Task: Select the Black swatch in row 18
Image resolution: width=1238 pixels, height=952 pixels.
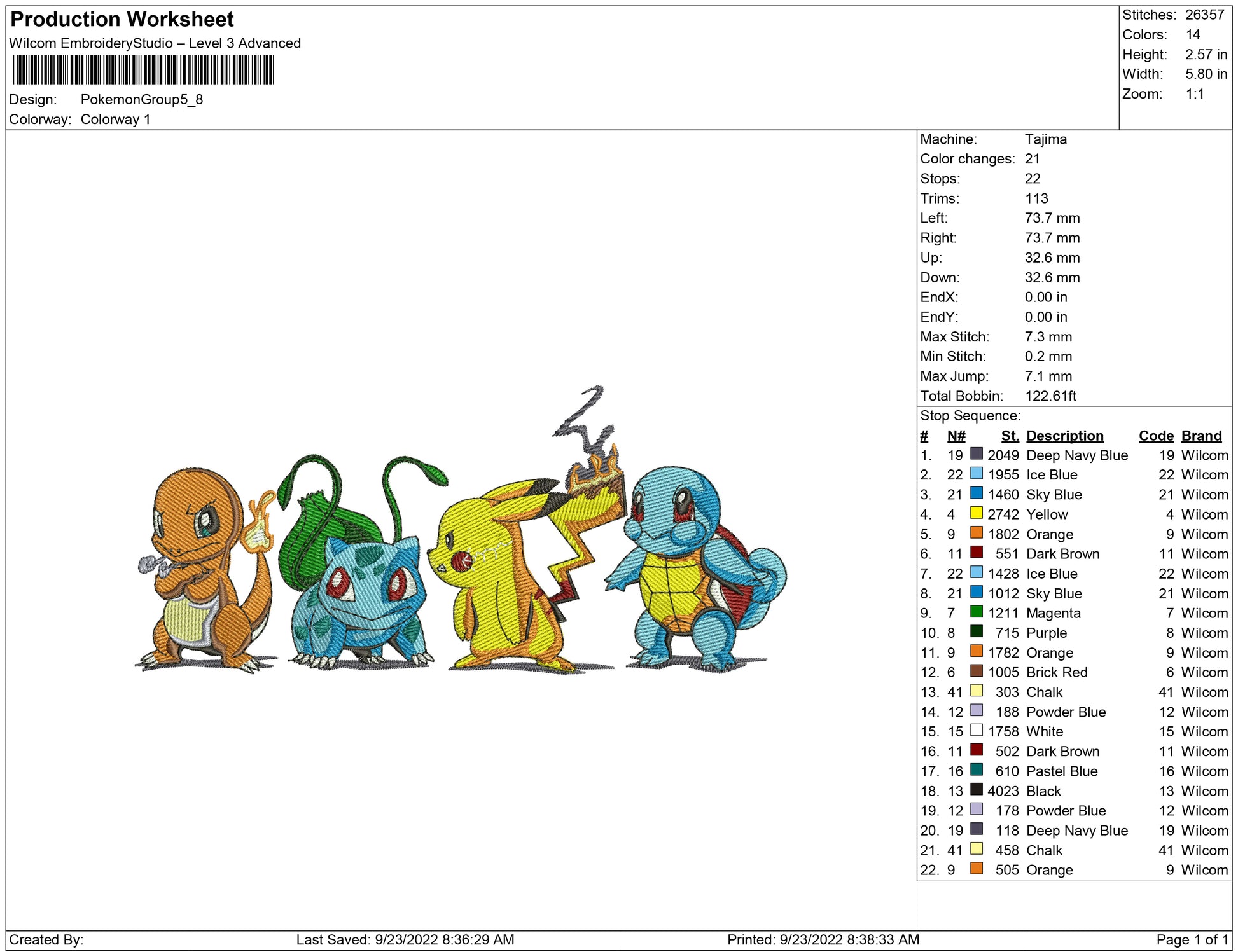Action: pyautogui.click(x=976, y=790)
